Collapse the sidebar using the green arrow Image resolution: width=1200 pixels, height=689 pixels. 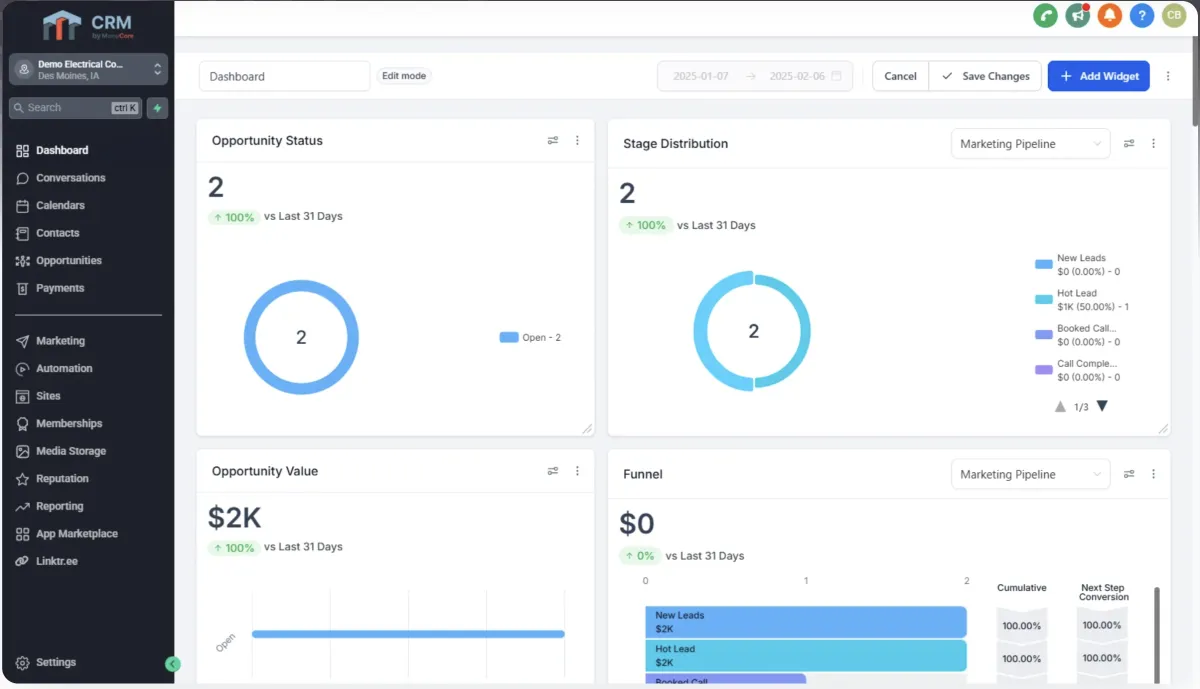pos(173,664)
